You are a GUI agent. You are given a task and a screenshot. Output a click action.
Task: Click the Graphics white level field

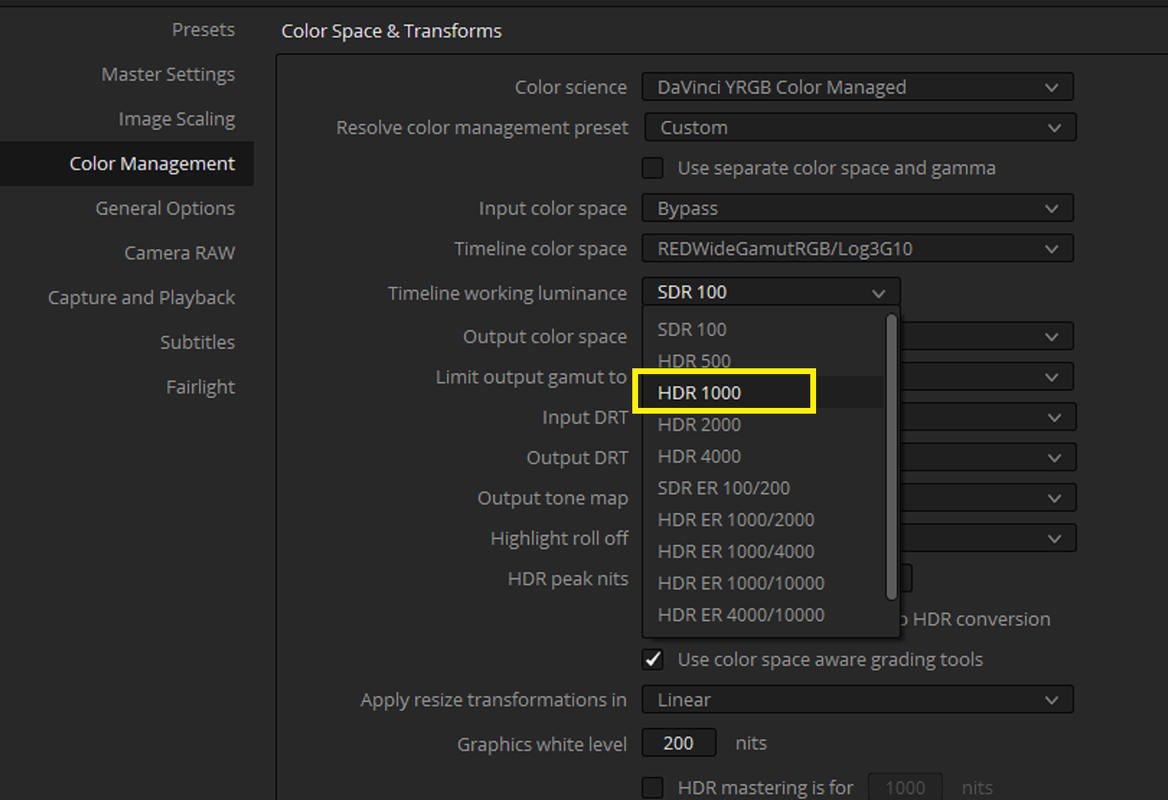click(x=679, y=743)
